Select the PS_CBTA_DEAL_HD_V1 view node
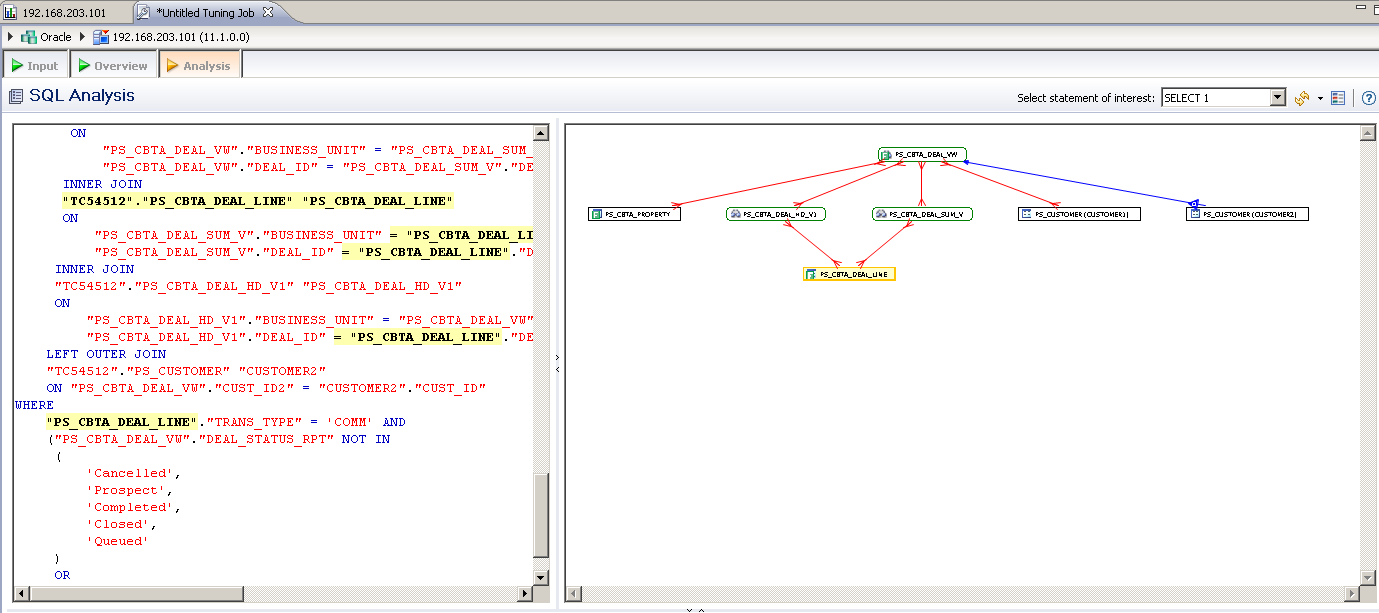1379x613 pixels. 776,214
